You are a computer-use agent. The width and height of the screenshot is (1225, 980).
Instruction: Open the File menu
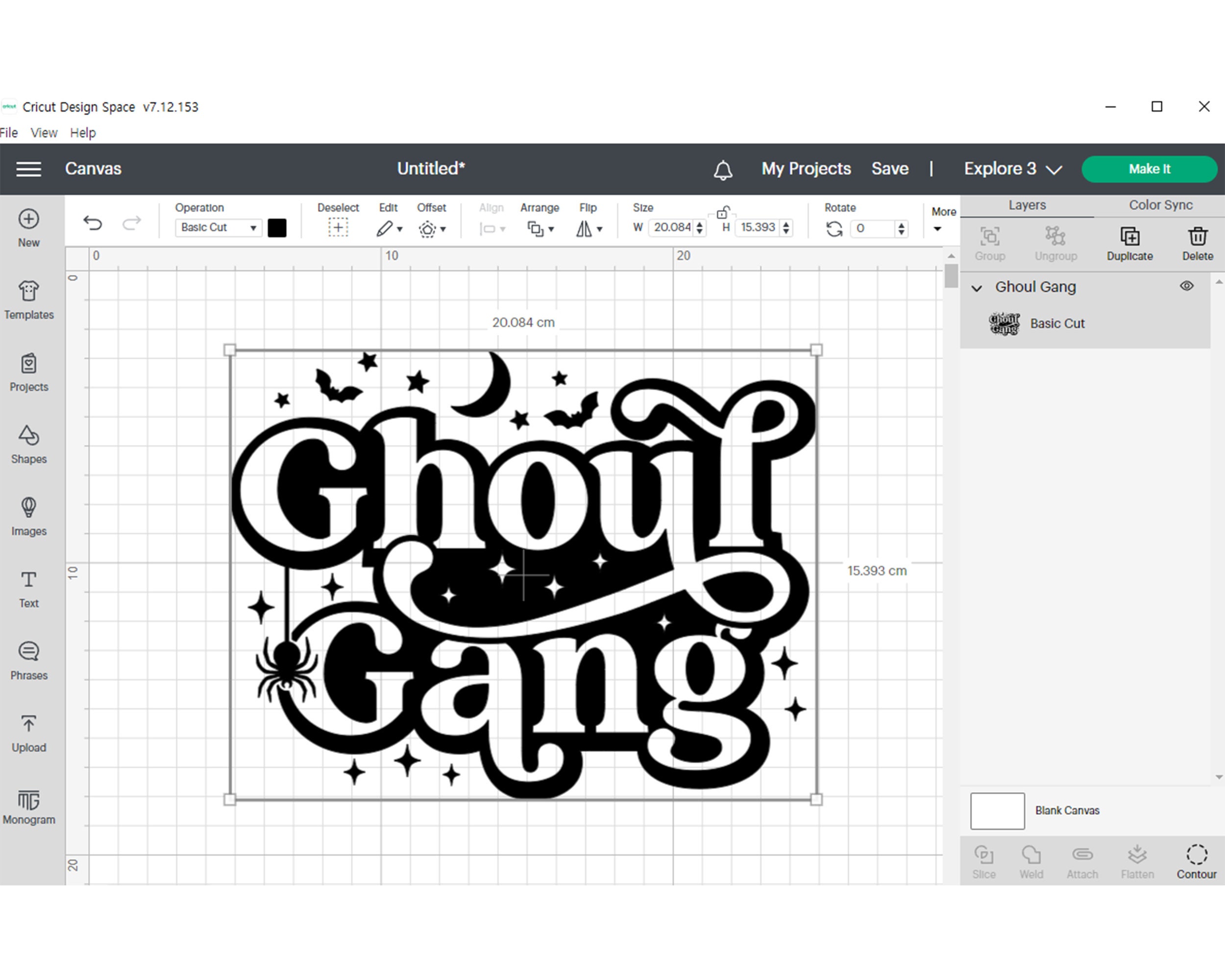pos(9,132)
